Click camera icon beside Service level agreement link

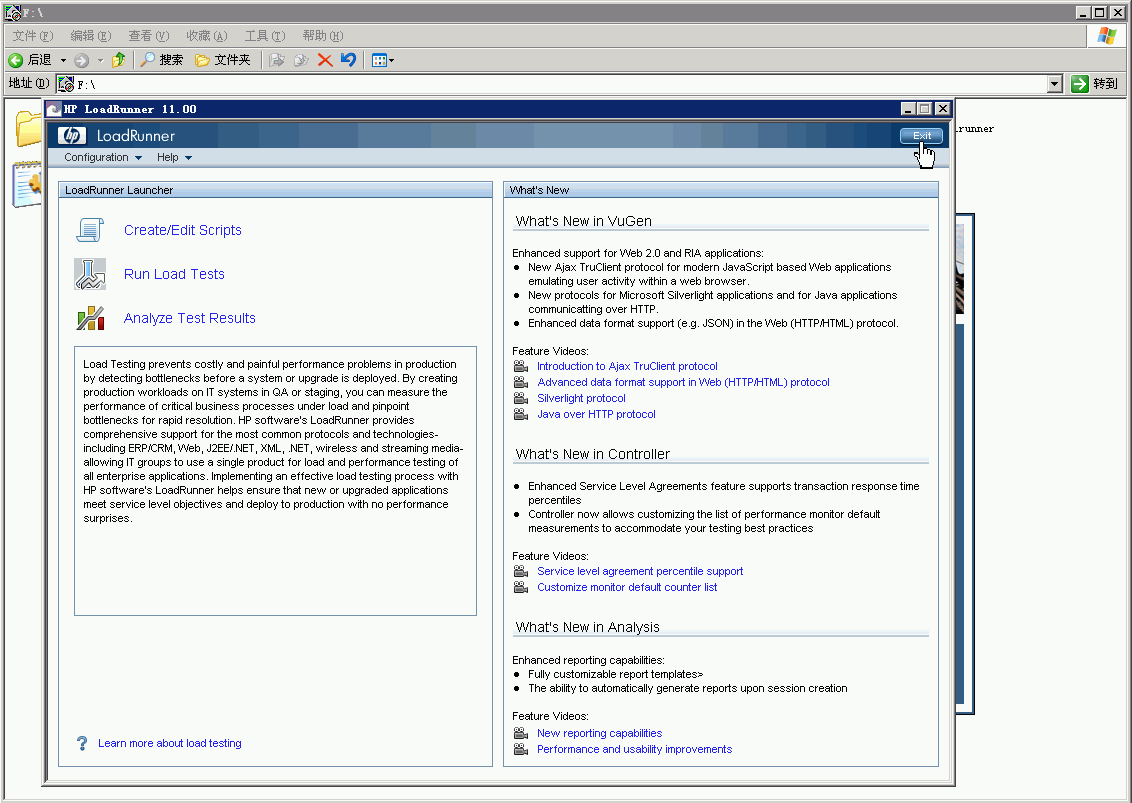pos(521,571)
